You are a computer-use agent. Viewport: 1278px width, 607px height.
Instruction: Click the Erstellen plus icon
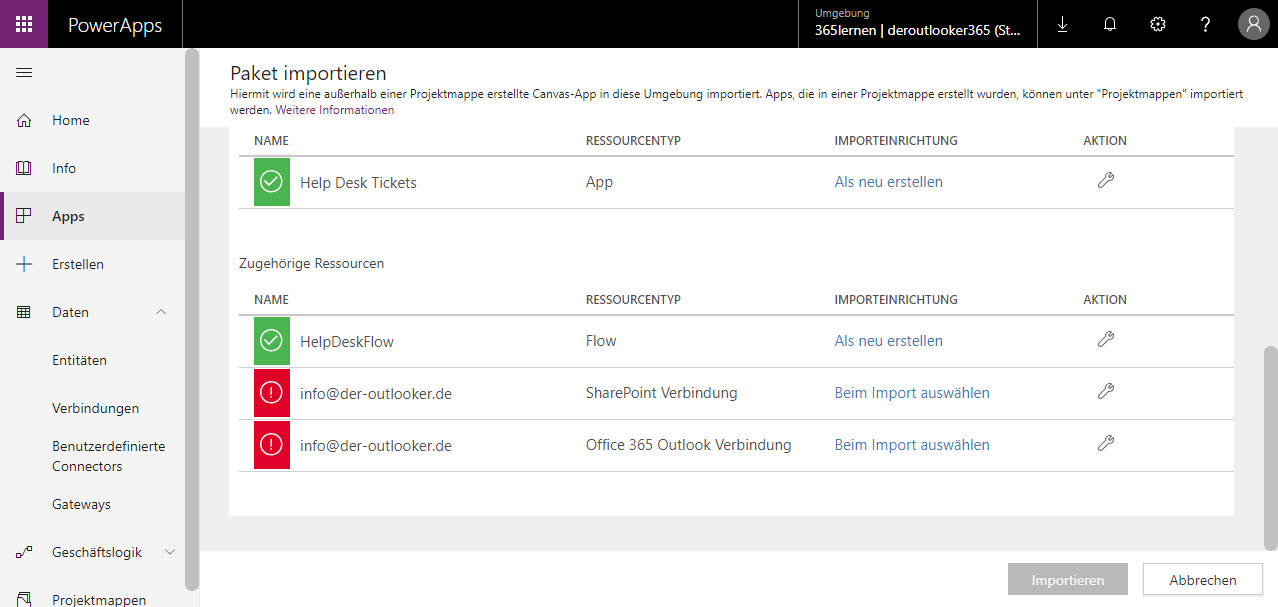click(x=25, y=264)
